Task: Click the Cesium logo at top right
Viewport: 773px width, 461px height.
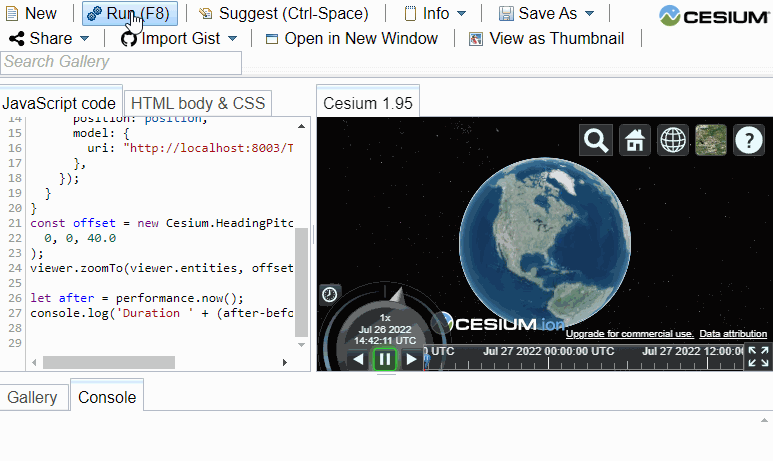Action: pos(714,16)
